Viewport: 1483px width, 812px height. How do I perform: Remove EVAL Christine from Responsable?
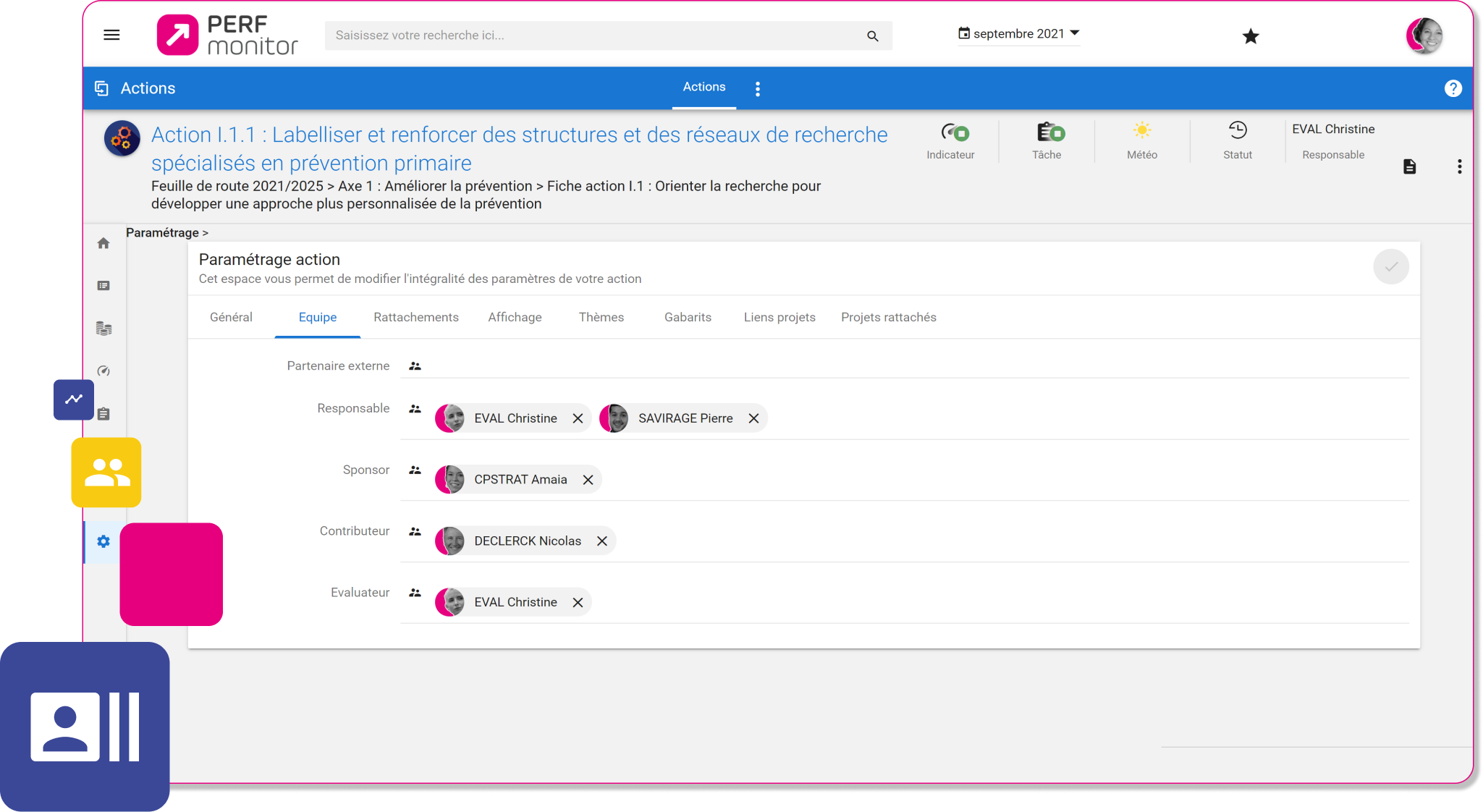pyautogui.click(x=577, y=419)
